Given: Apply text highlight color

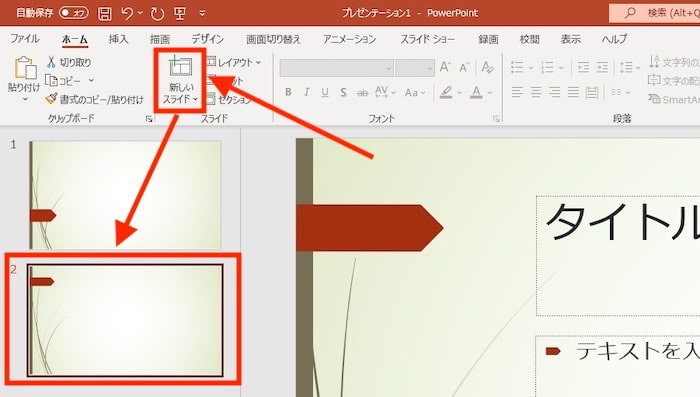Looking at the screenshot, I should pos(446,92).
